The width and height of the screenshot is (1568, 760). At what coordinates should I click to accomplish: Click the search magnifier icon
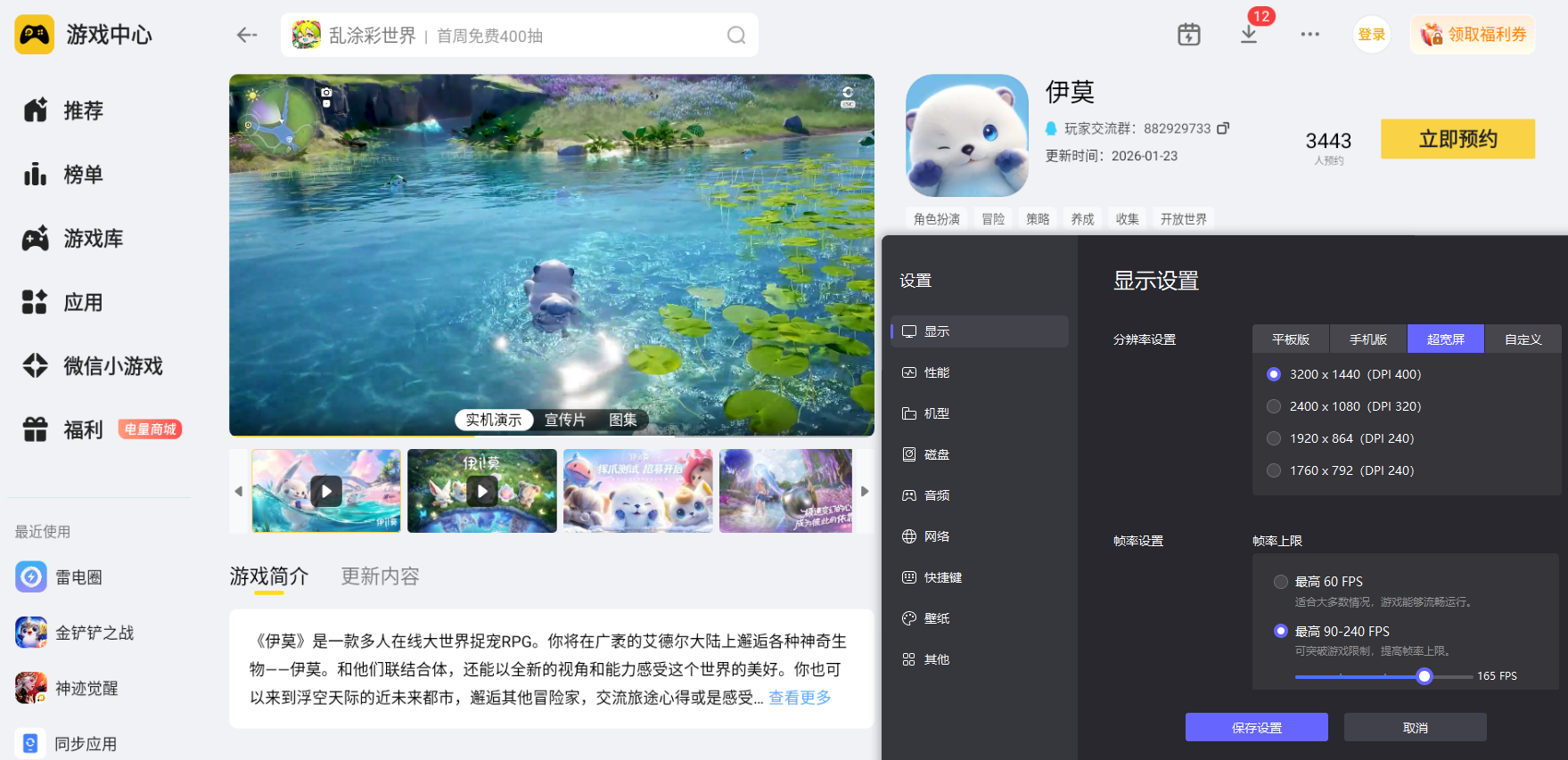coord(736,36)
